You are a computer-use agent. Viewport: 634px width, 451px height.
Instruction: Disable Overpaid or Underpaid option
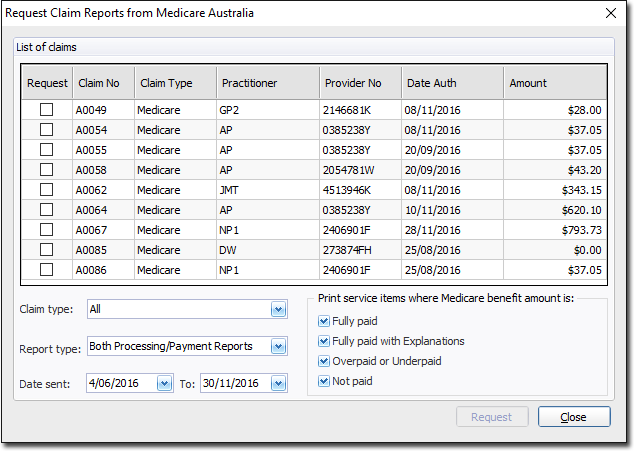point(323,361)
